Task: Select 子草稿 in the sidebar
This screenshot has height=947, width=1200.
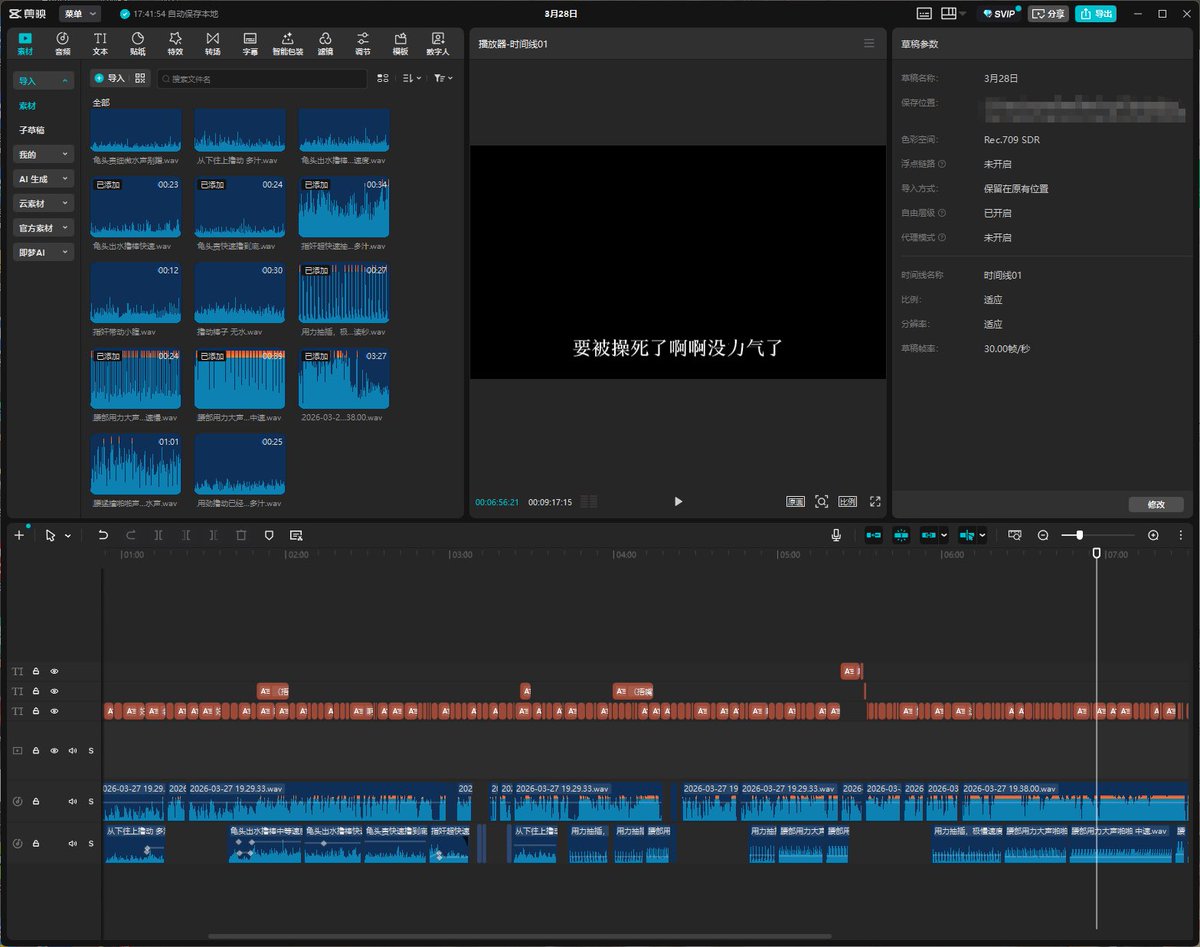Action: point(31,130)
